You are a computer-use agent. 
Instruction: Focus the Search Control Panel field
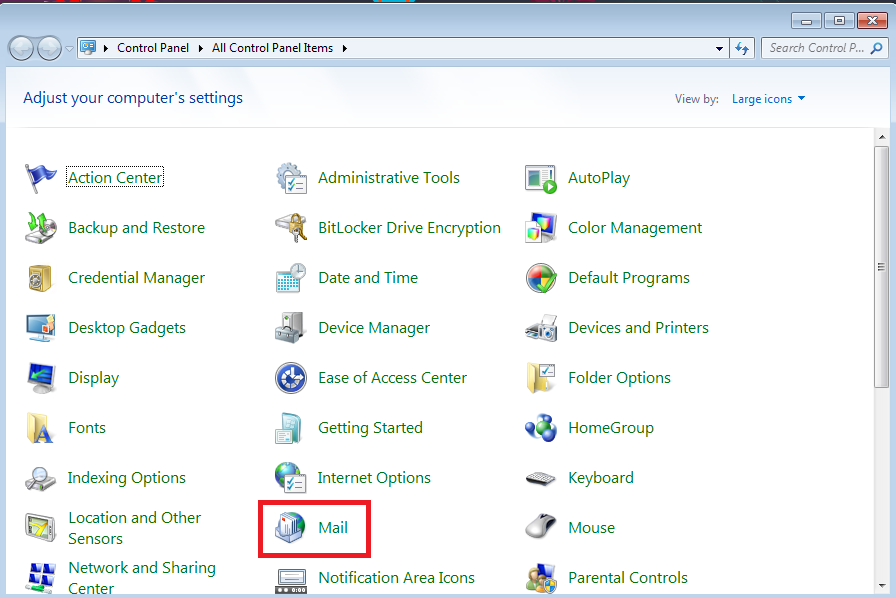coord(824,49)
